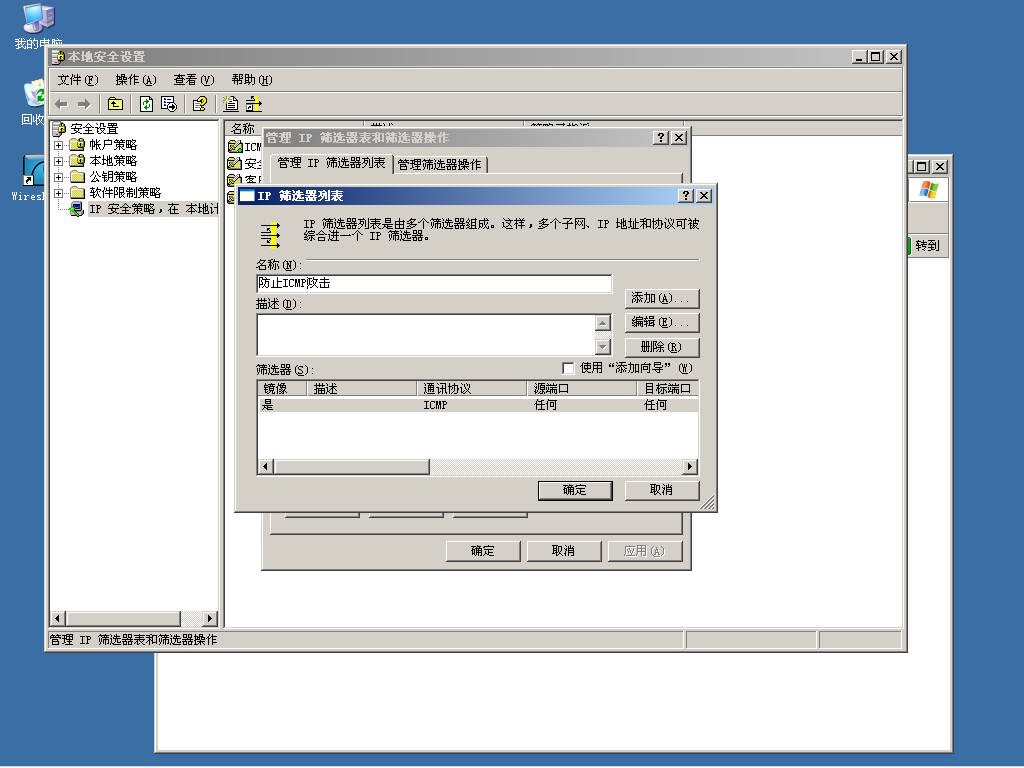Click the 回收站 desktop icon
This screenshot has height=768, width=1024.
coord(33,94)
